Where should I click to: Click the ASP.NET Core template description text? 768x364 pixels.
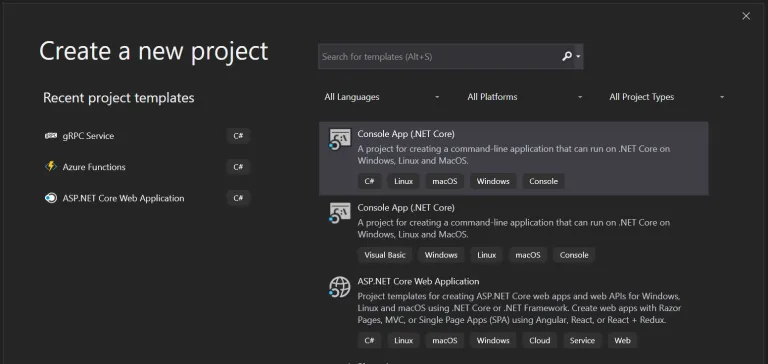519,308
